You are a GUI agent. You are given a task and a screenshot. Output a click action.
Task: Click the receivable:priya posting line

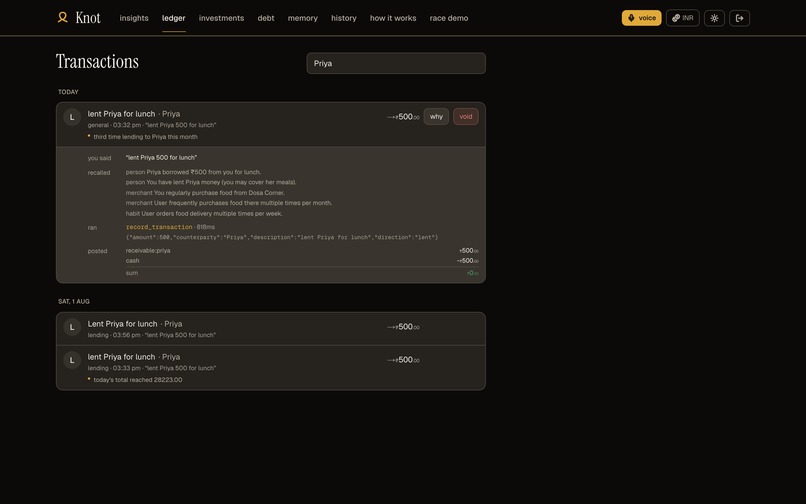[302, 250]
